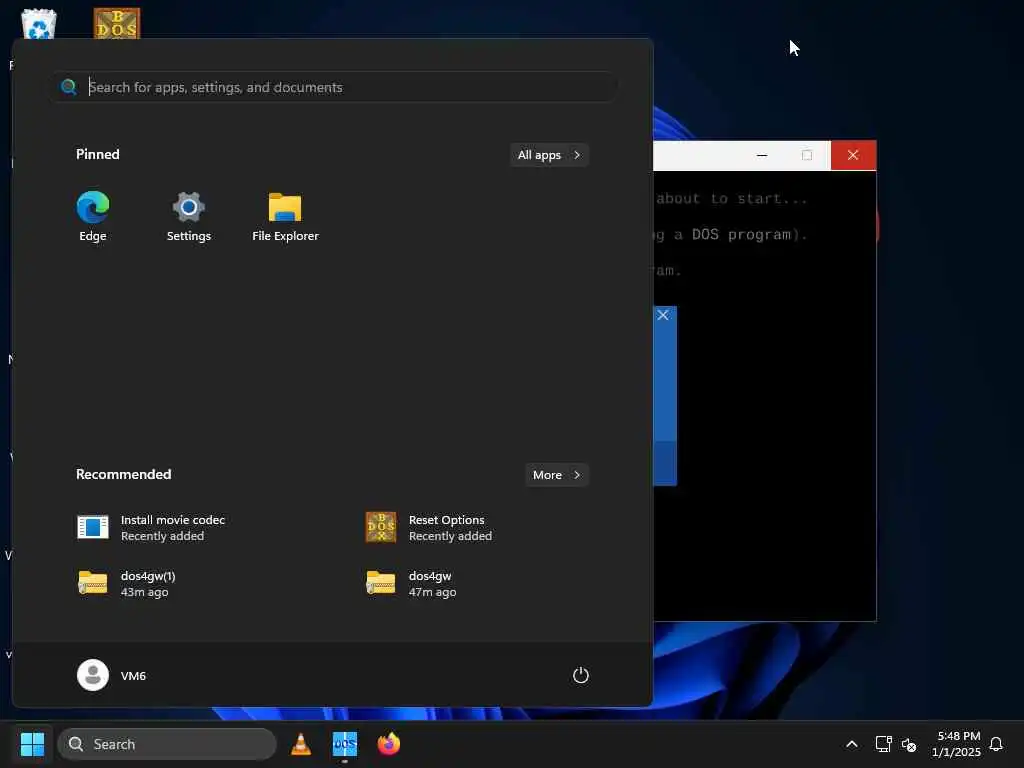Maximize the DOS console window
The image size is (1024, 768).
click(x=807, y=155)
